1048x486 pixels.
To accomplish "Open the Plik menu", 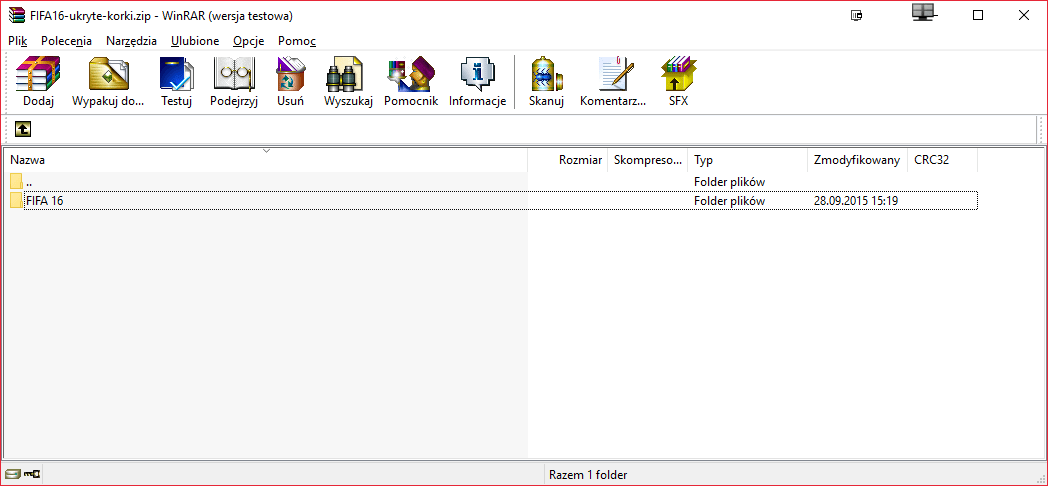I will [x=18, y=41].
